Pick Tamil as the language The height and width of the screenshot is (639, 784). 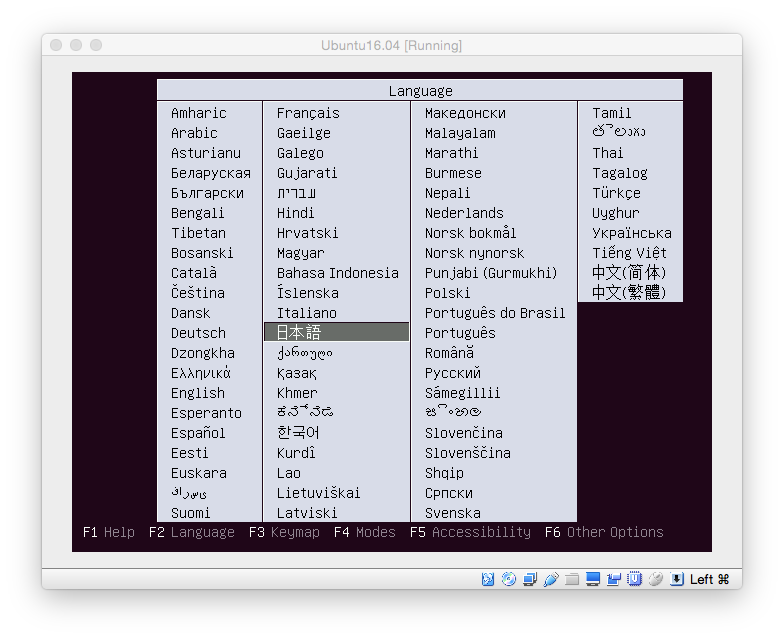click(612, 113)
